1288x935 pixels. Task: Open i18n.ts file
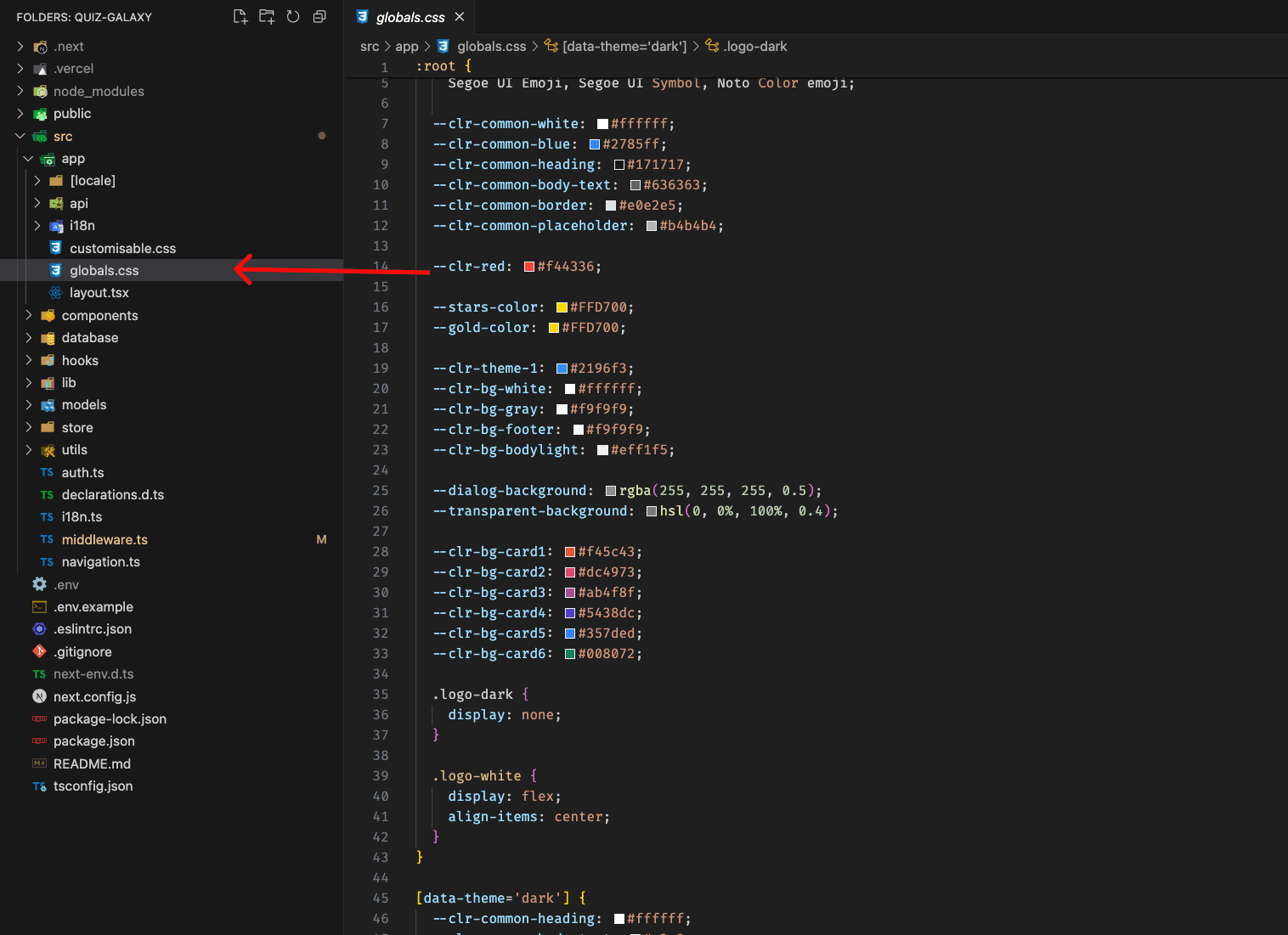click(82, 517)
